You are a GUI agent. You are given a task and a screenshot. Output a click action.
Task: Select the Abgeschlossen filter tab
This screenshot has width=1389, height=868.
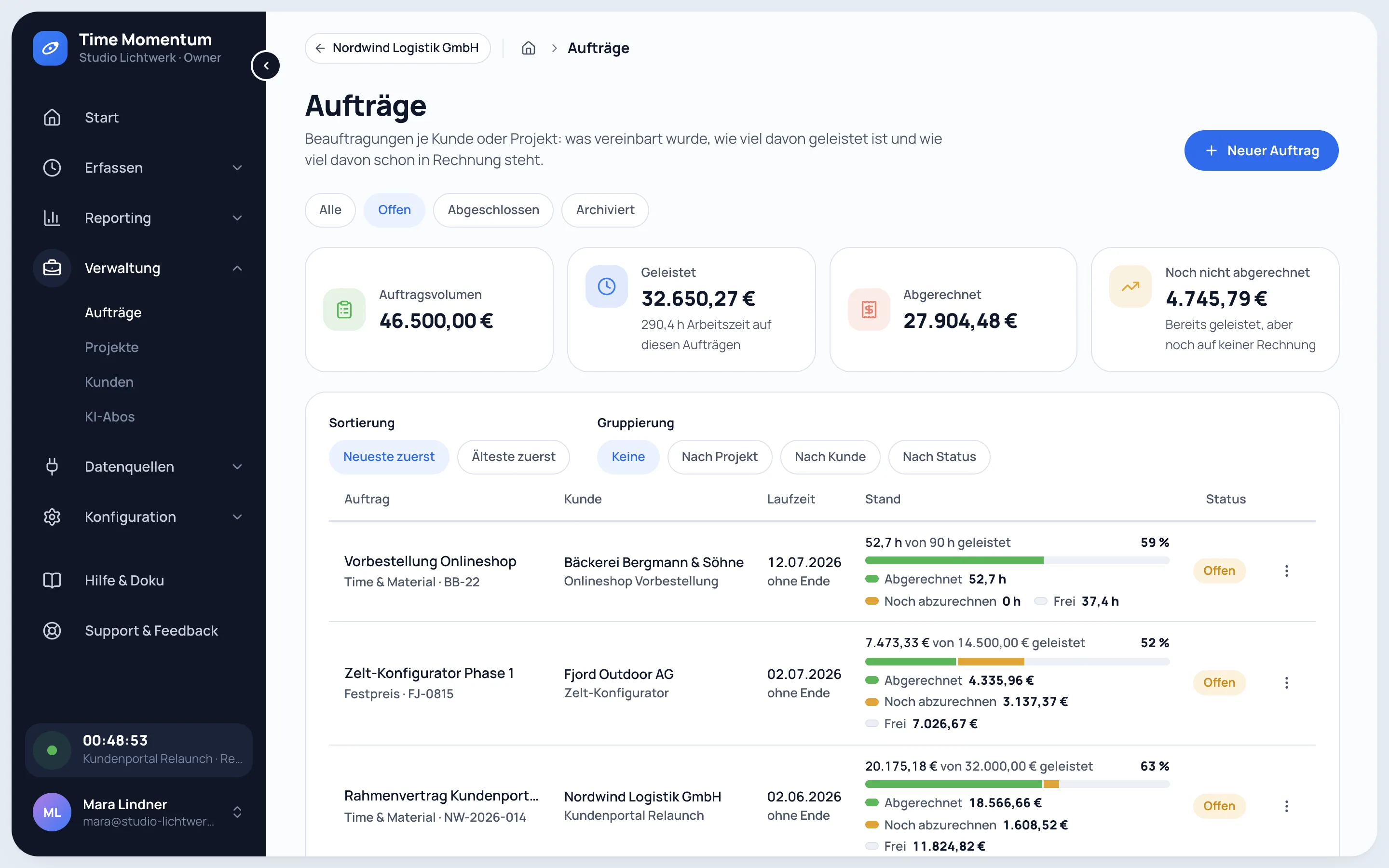[x=493, y=210]
